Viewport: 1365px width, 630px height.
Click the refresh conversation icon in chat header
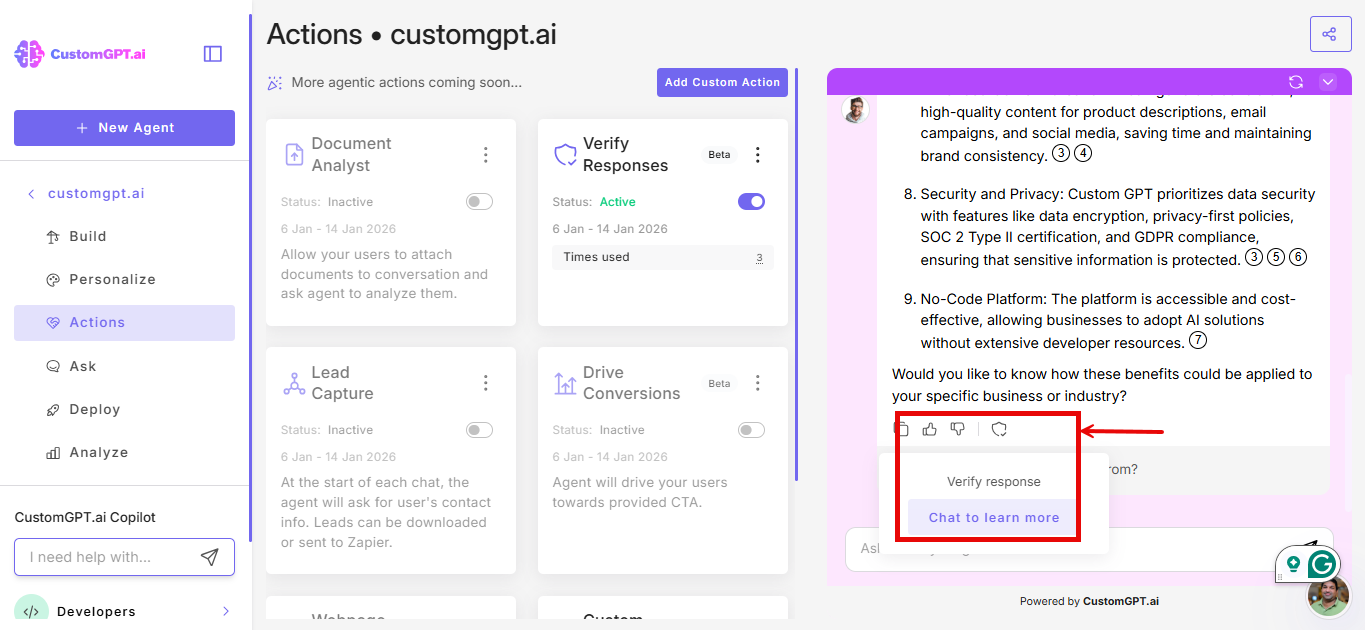1296,82
